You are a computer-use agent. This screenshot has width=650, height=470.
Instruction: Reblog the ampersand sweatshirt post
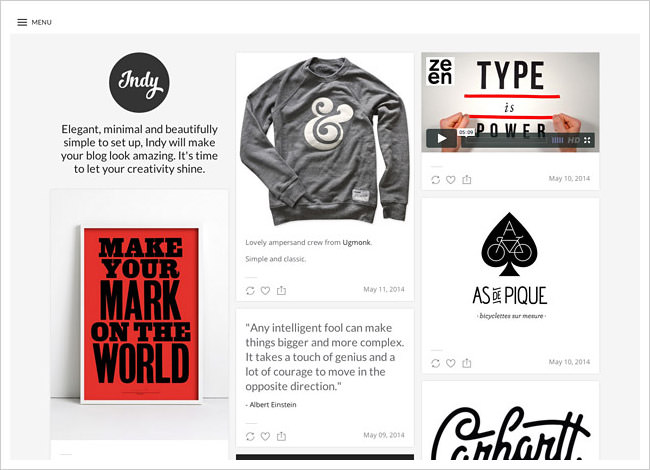pos(250,291)
